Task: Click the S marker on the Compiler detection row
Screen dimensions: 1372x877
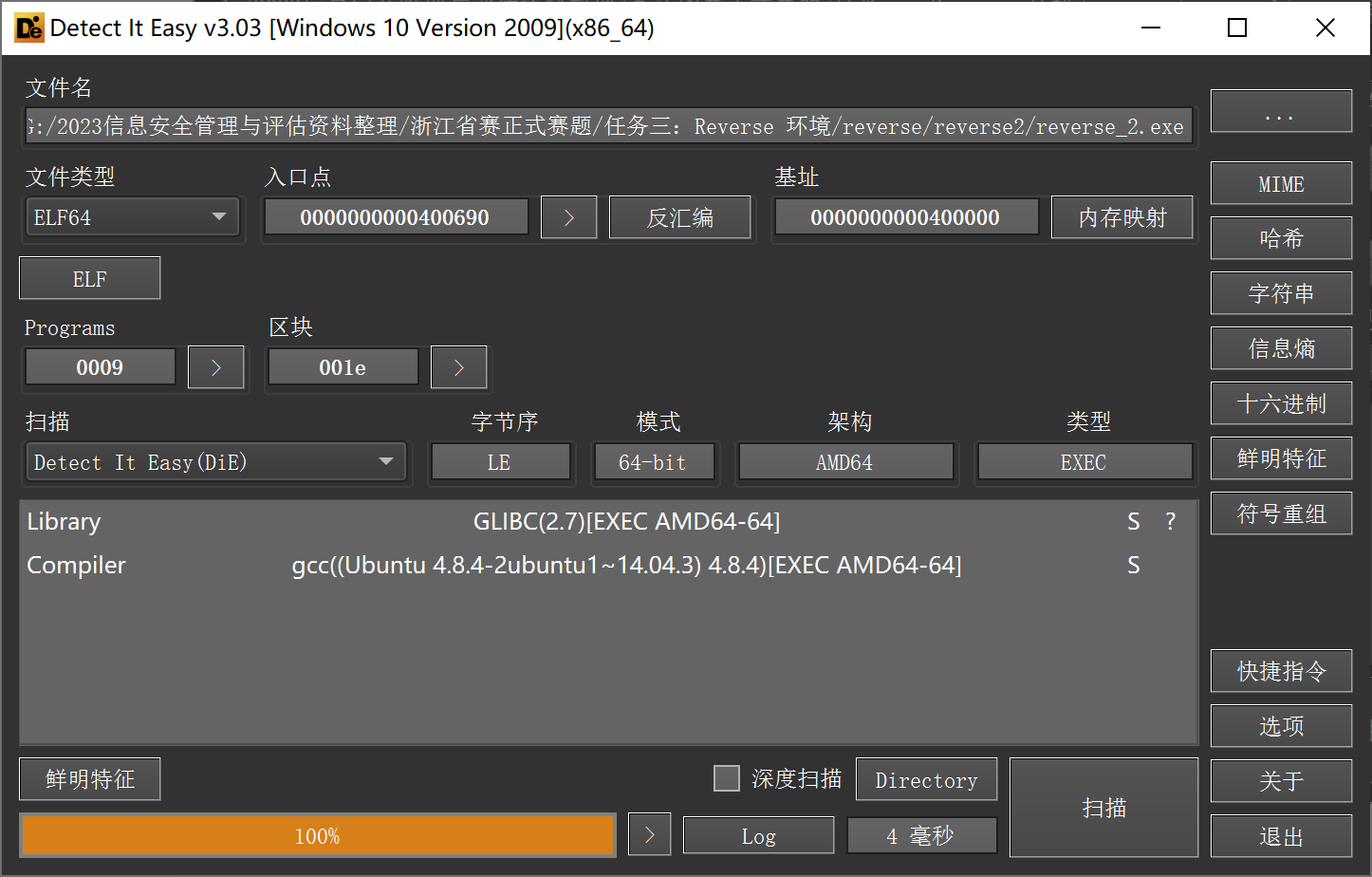Action: pyautogui.click(x=1133, y=565)
